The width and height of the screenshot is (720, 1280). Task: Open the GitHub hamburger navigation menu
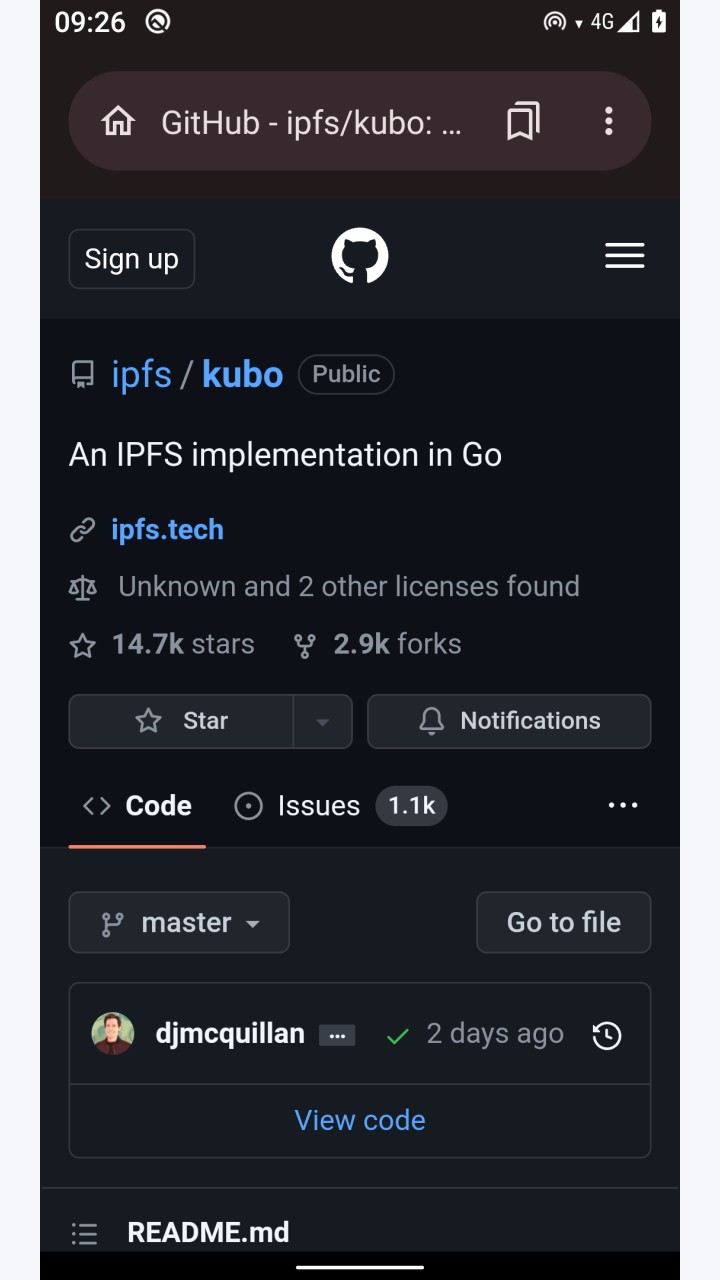point(625,256)
